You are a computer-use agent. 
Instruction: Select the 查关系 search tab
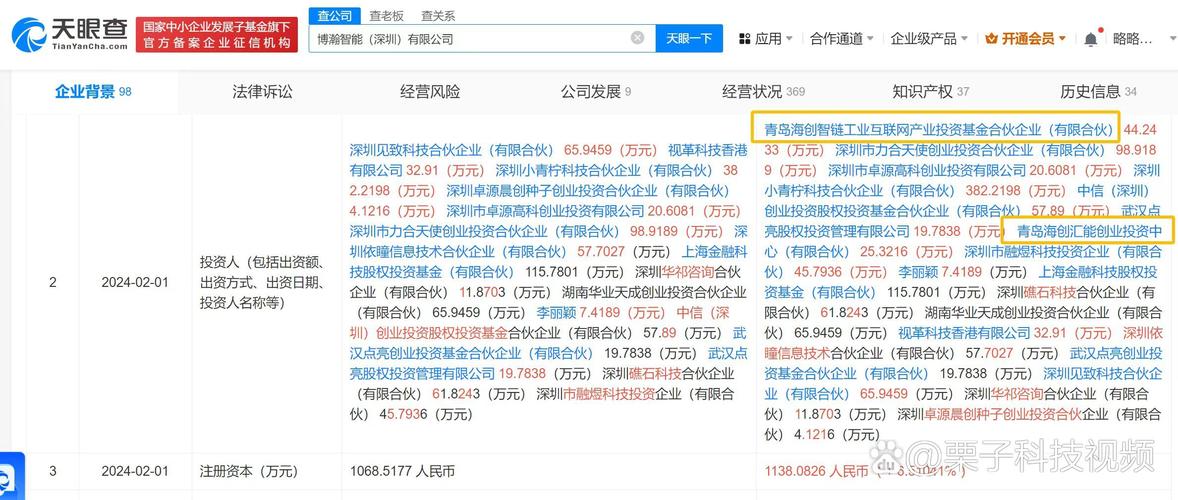click(x=438, y=15)
